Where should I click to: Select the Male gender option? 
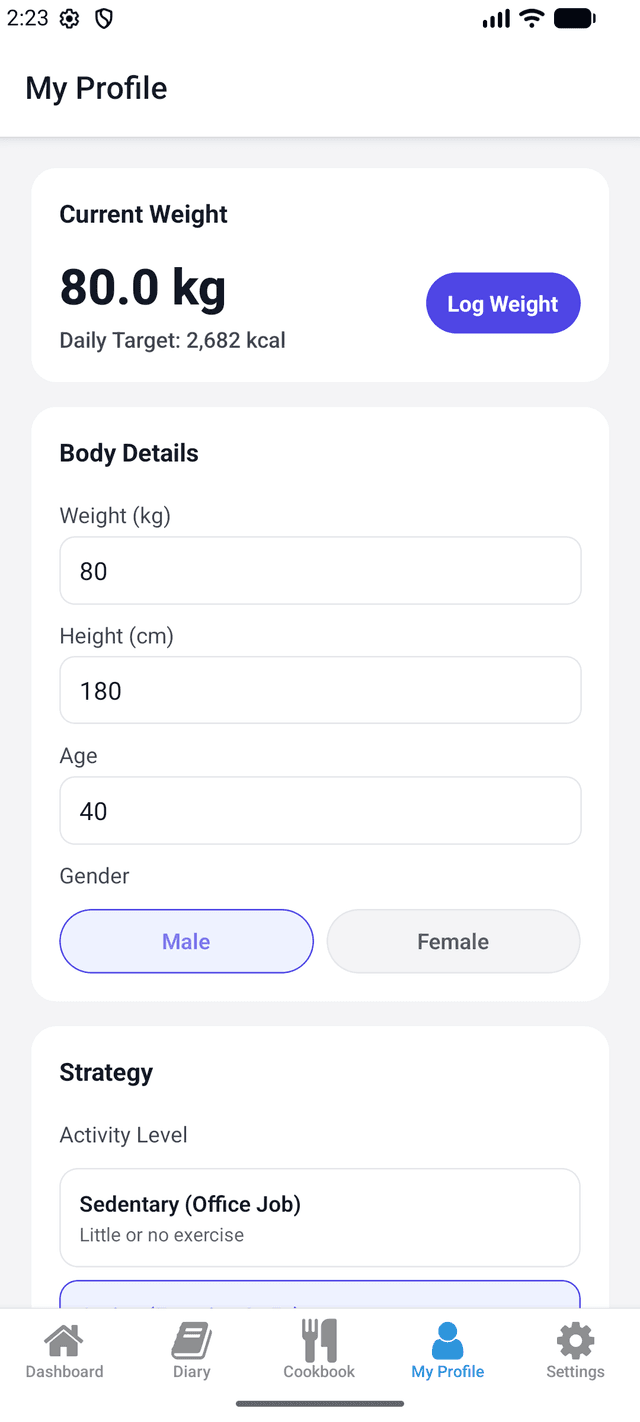[186, 941]
